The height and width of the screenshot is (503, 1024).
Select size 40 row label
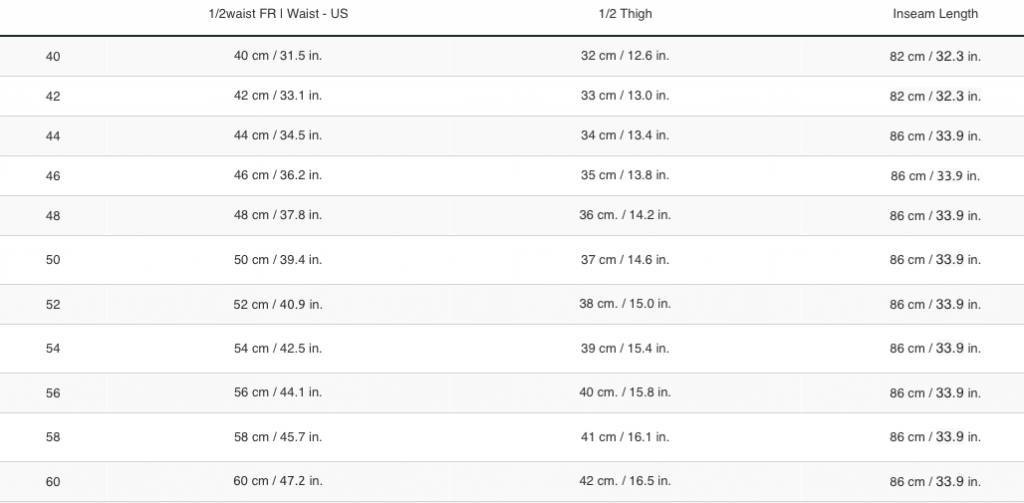click(53, 57)
